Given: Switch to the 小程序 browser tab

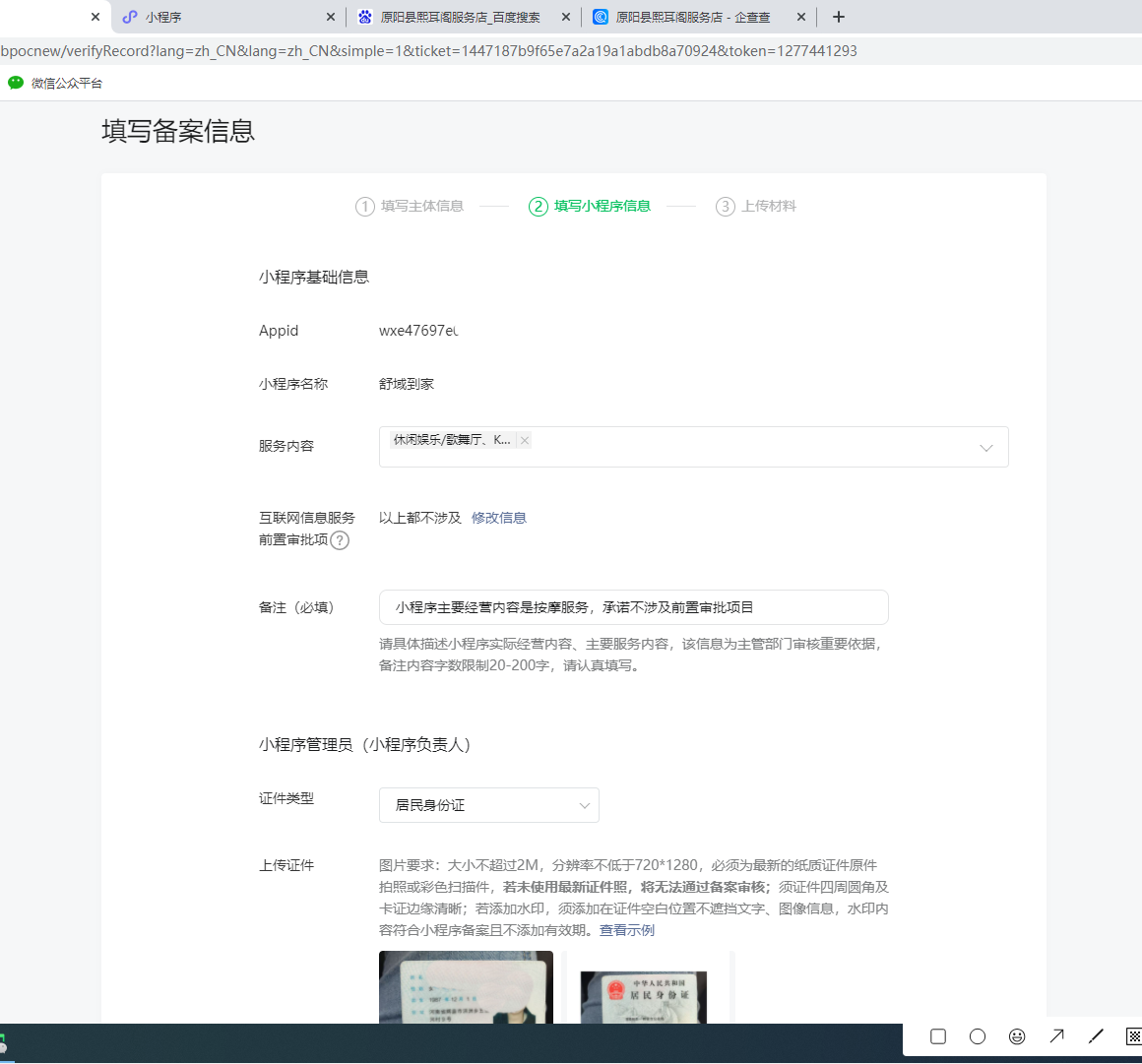Looking at the screenshot, I should click(226, 17).
